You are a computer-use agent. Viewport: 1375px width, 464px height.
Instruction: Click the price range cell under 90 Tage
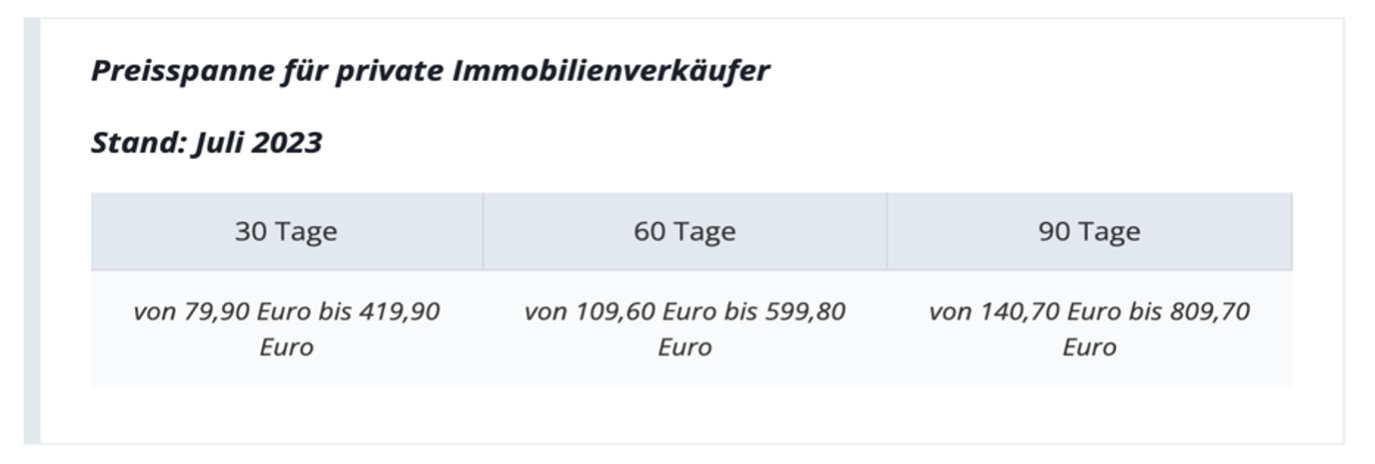1089,329
